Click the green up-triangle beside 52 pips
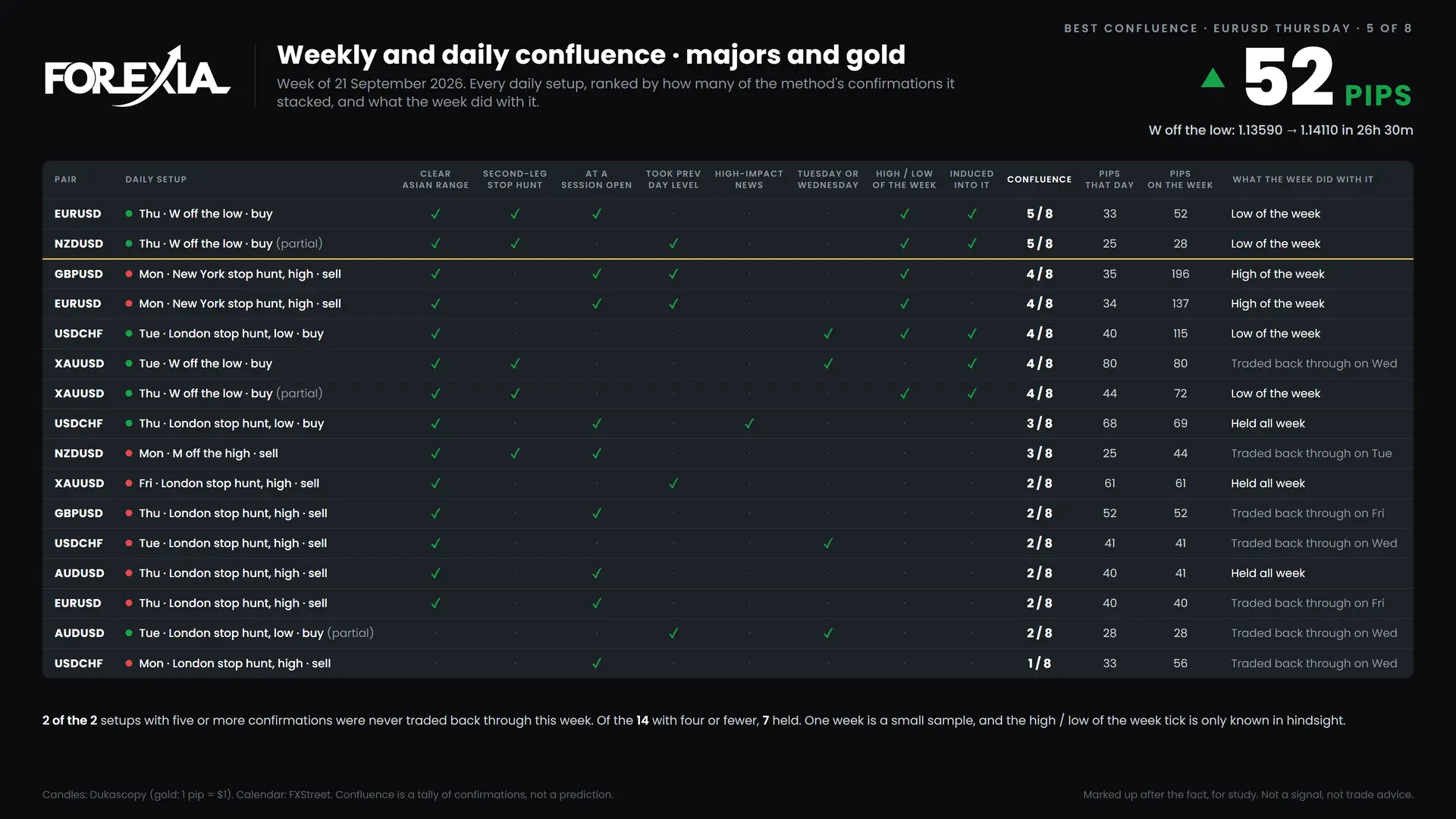Image resolution: width=1456 pixels, height=819 pixels. click(1213, 78)
